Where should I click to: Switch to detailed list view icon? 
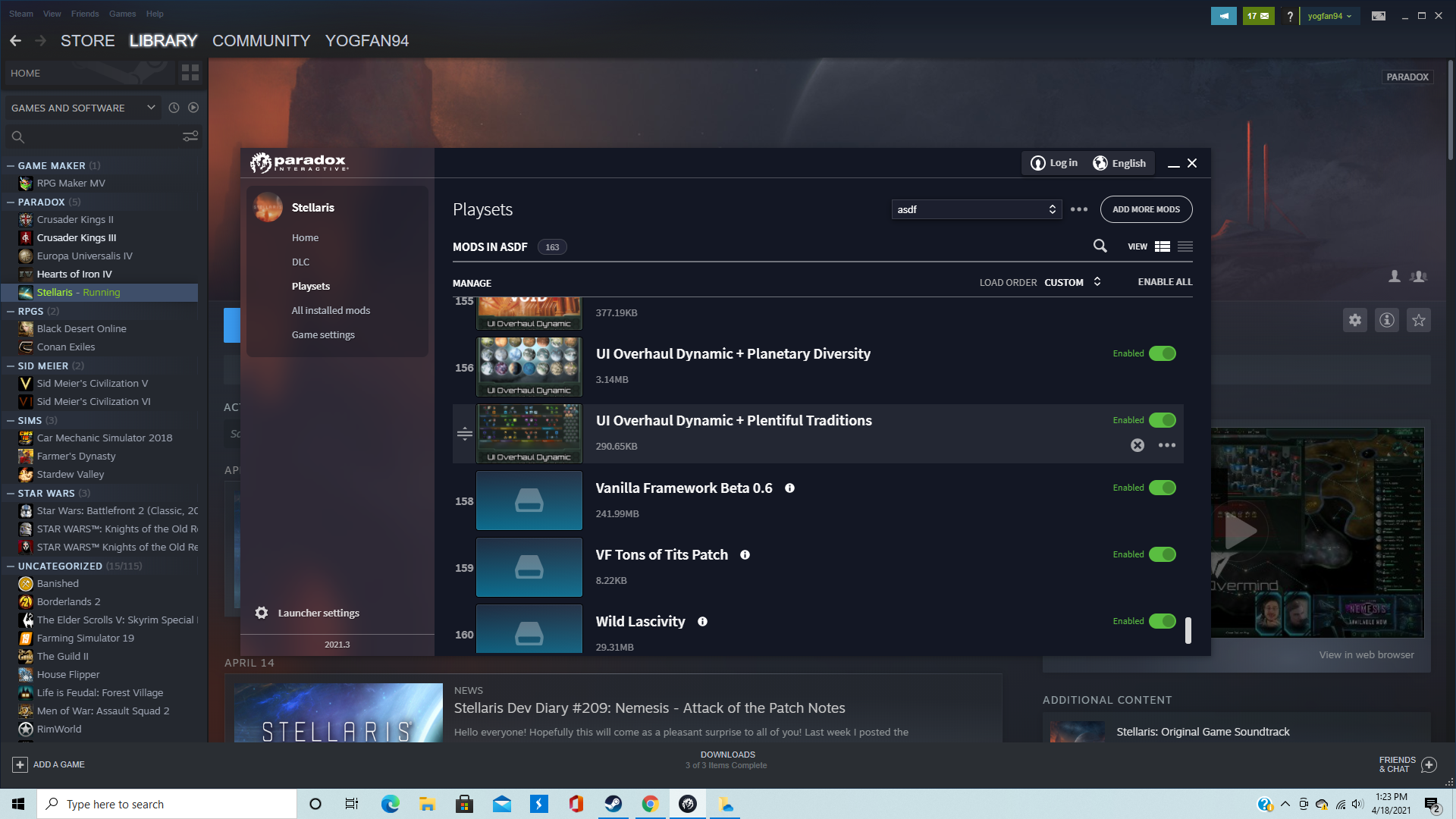[1163, 246]
